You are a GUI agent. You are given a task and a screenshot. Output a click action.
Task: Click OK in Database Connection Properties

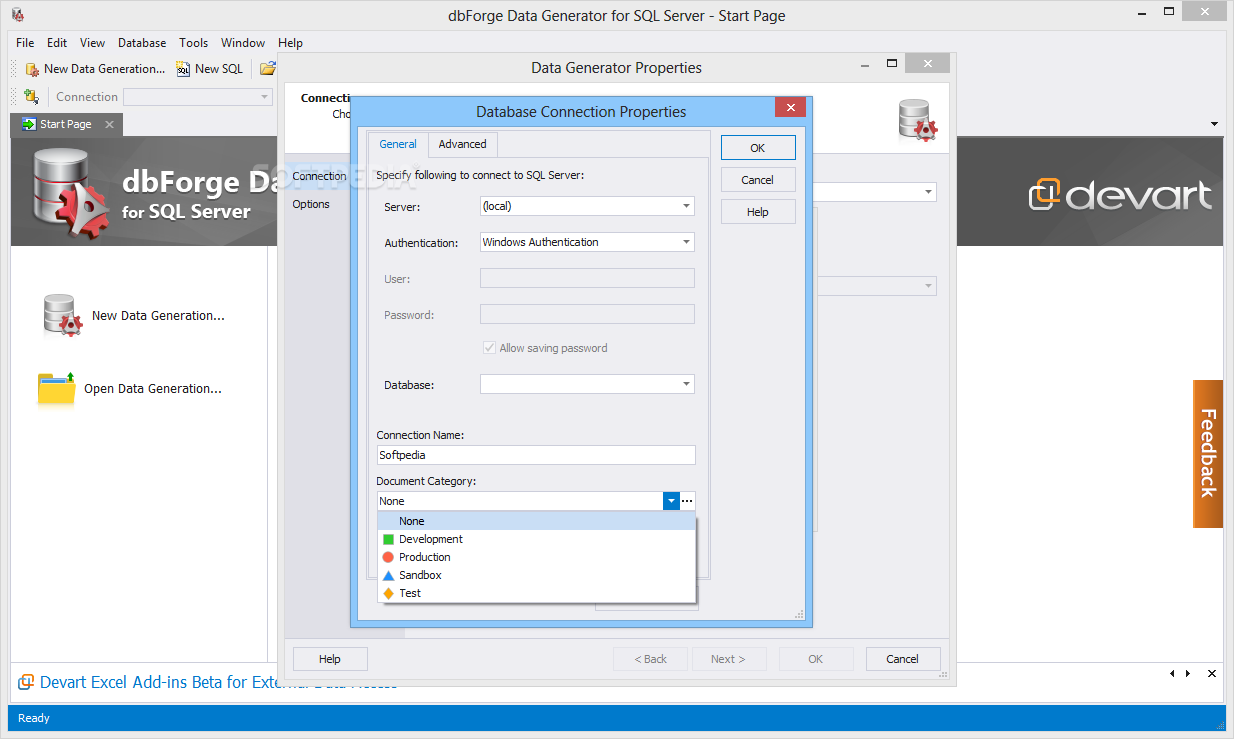(758, 148)
